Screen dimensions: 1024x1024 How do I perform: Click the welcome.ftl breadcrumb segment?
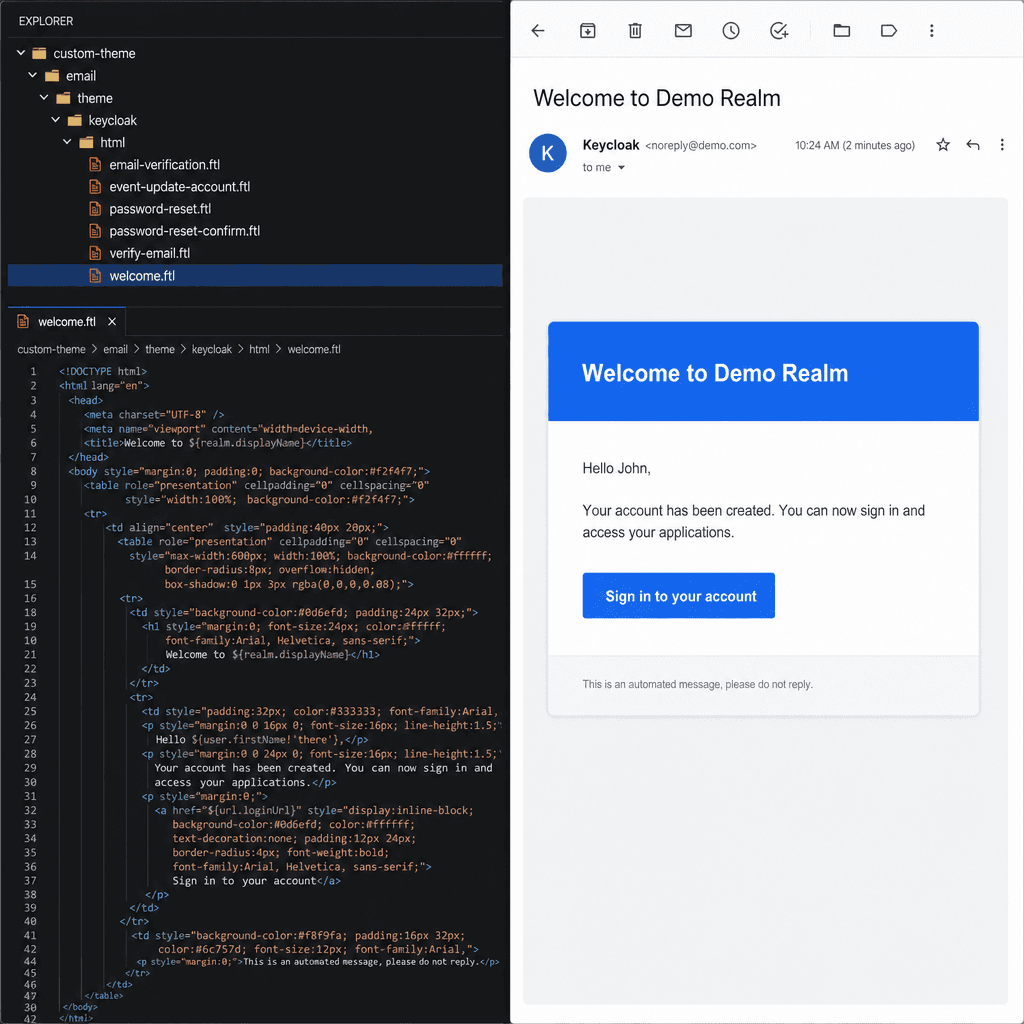coord(314,349)
